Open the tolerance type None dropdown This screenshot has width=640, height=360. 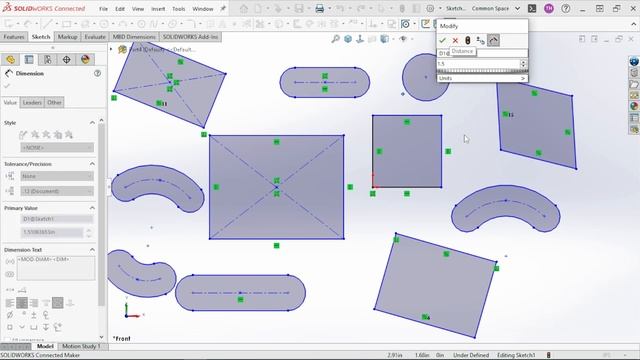coord(57,176)
